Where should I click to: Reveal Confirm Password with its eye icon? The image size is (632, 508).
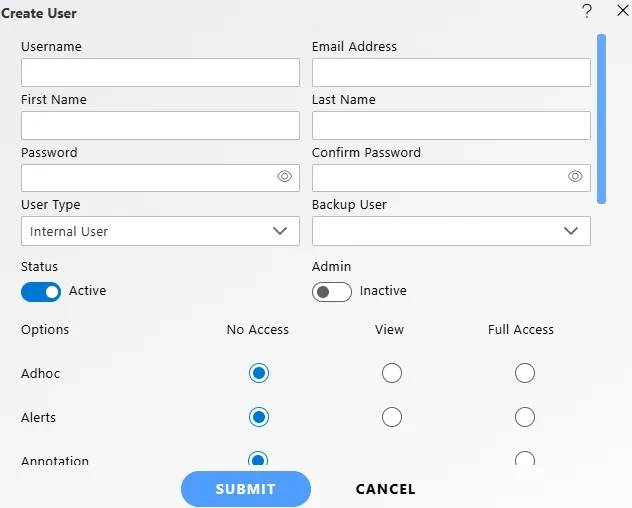pos(575,176)
